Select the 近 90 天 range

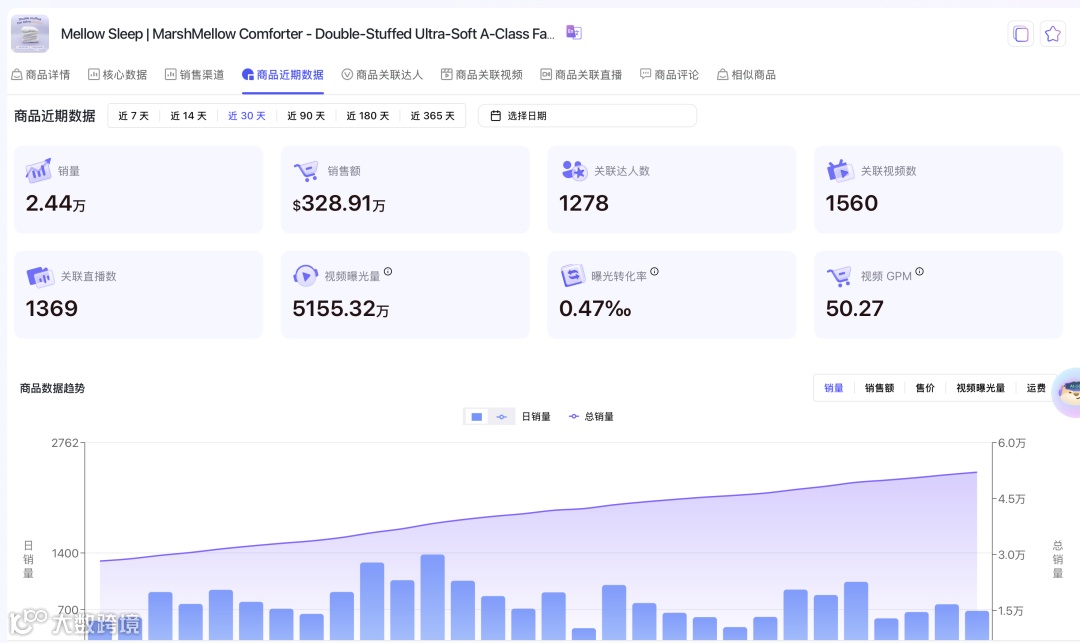pos(306,116)
